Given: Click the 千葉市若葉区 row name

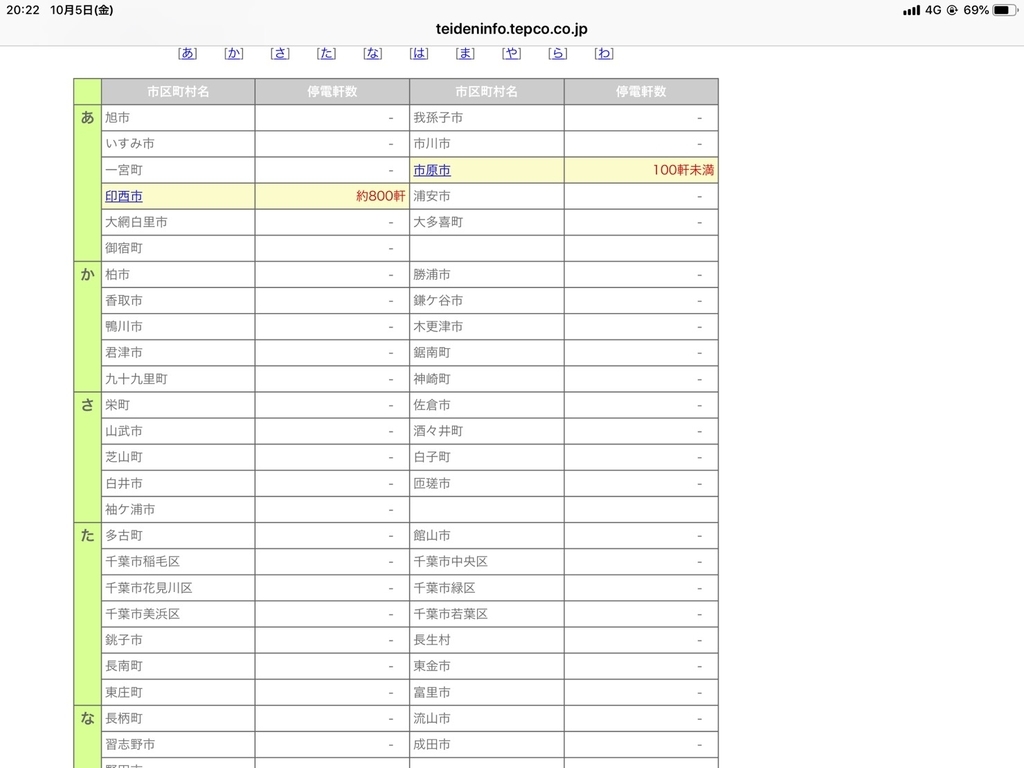Looking at the screenshot, I should coord(450,614).
